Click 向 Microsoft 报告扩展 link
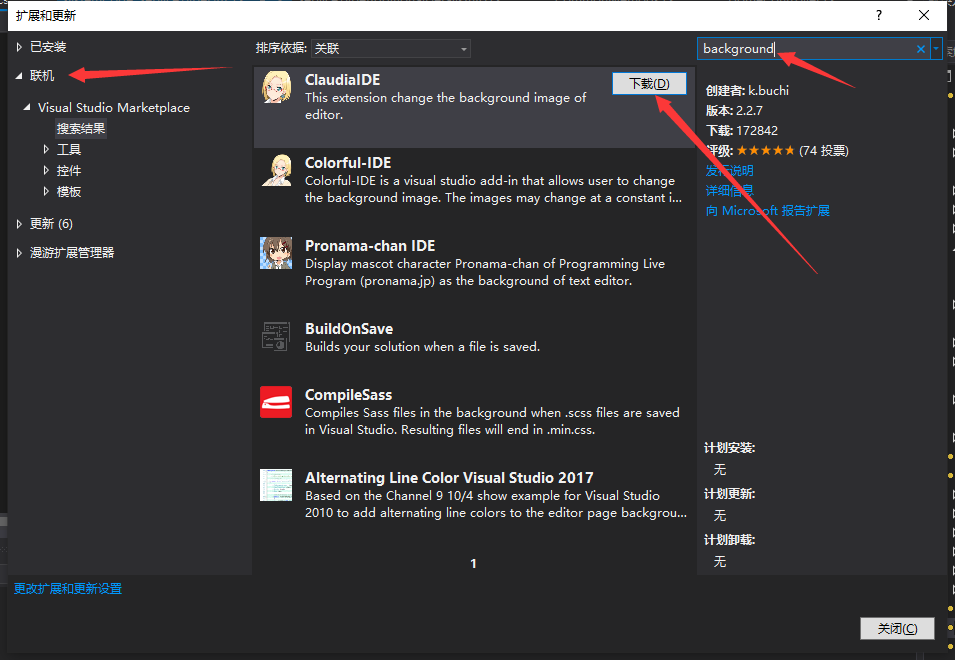The width and height of the screenshot is (955, 660). [x=767, y=211]
